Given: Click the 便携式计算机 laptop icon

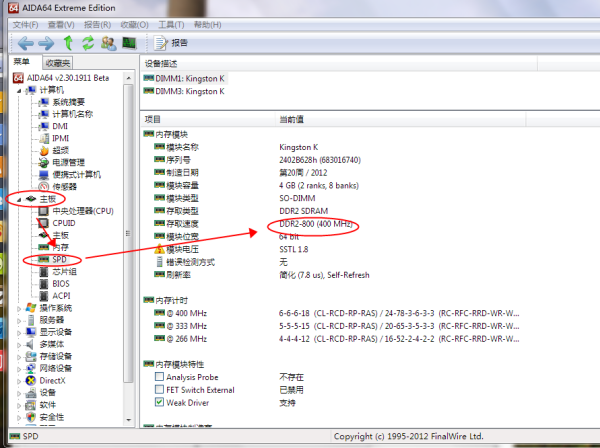Looking at the screenshot, I should 44,175.
